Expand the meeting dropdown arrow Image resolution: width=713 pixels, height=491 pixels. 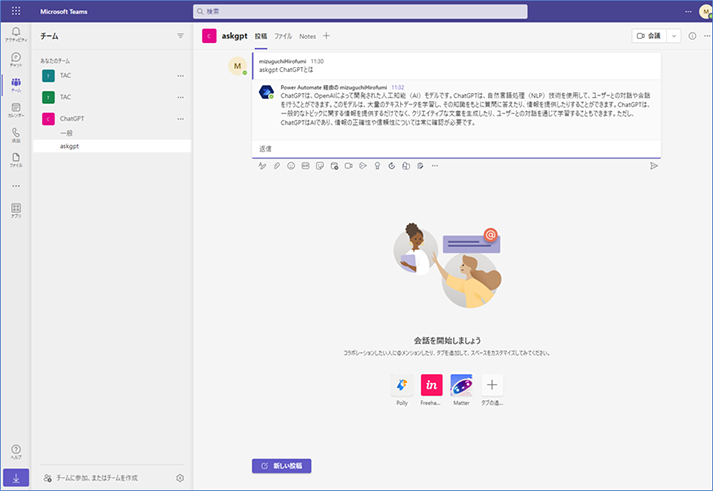(x=674, y=36)
